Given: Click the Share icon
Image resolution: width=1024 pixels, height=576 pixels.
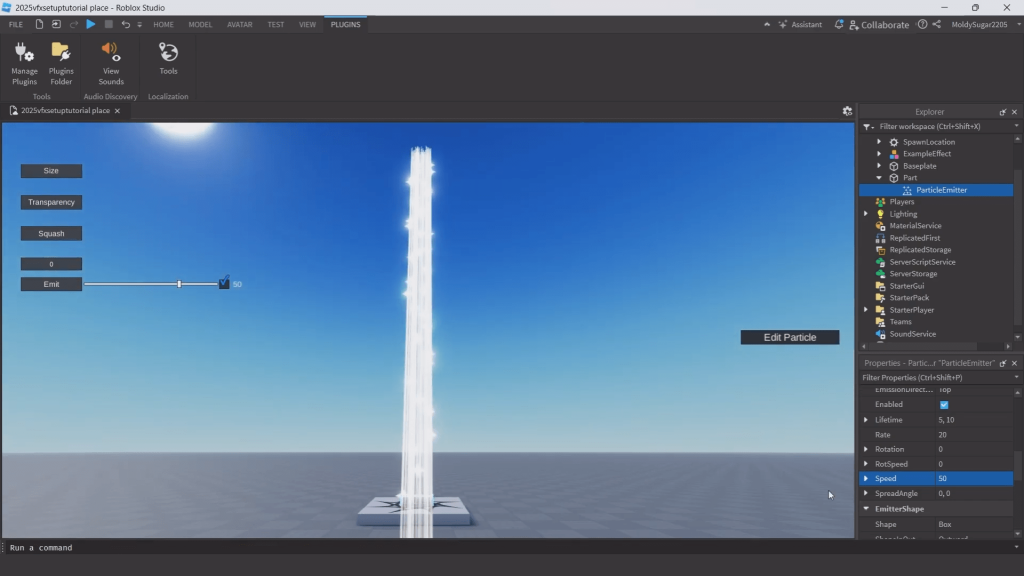Looking at the screenshot, I should 936,24.
